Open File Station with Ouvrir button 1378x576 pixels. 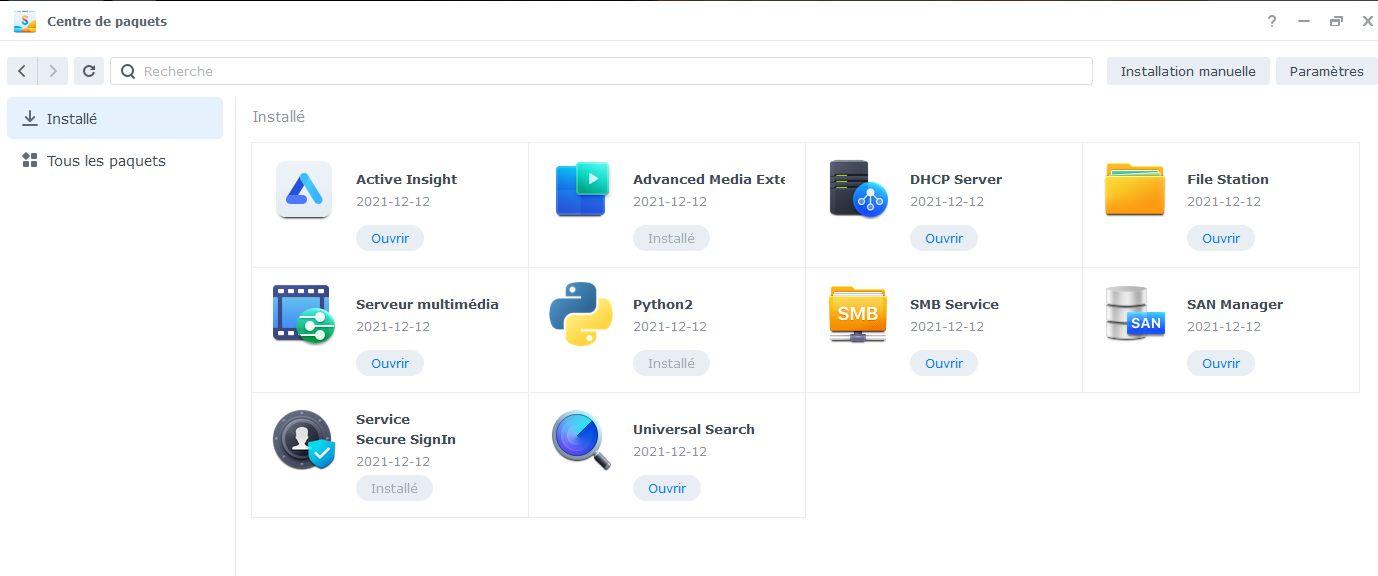(1221, 238)
